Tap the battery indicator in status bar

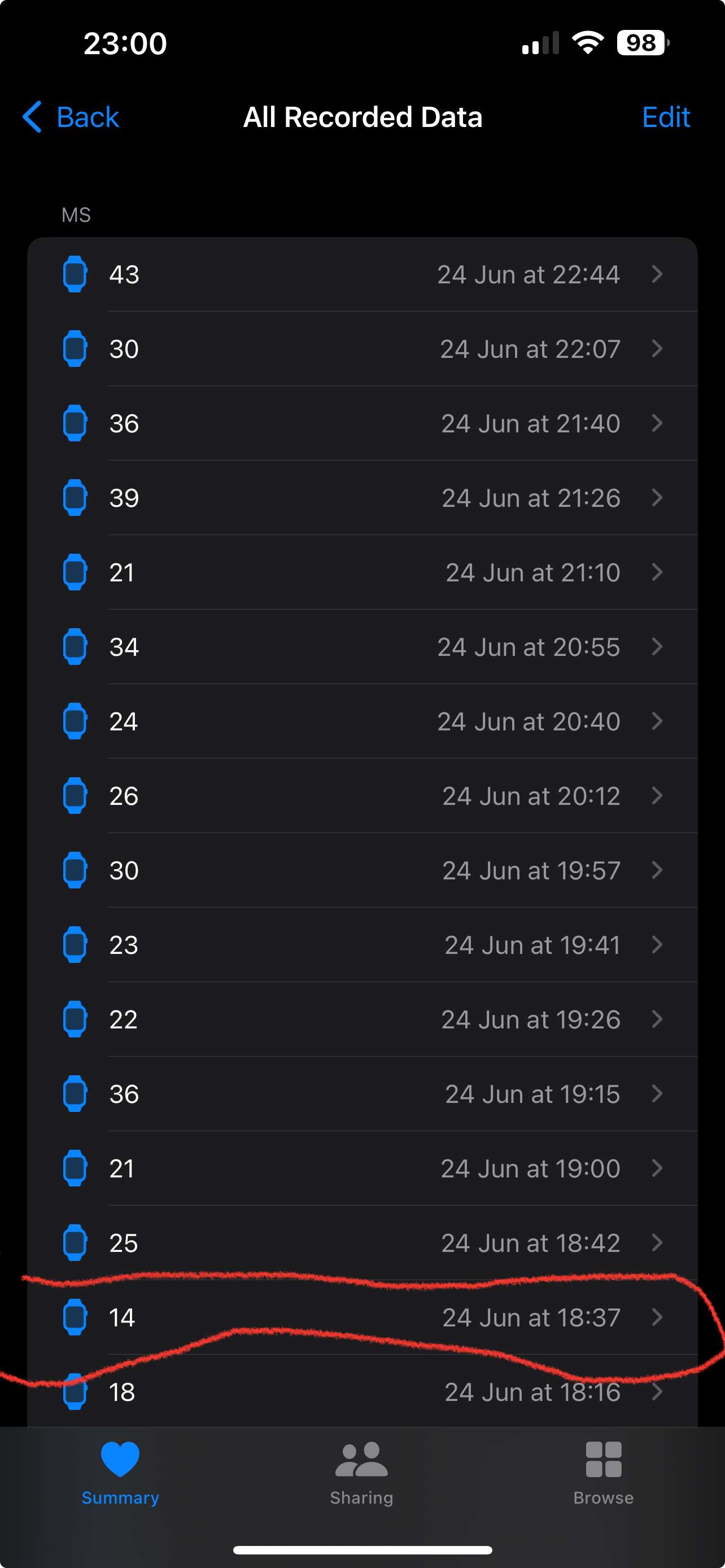643,42
